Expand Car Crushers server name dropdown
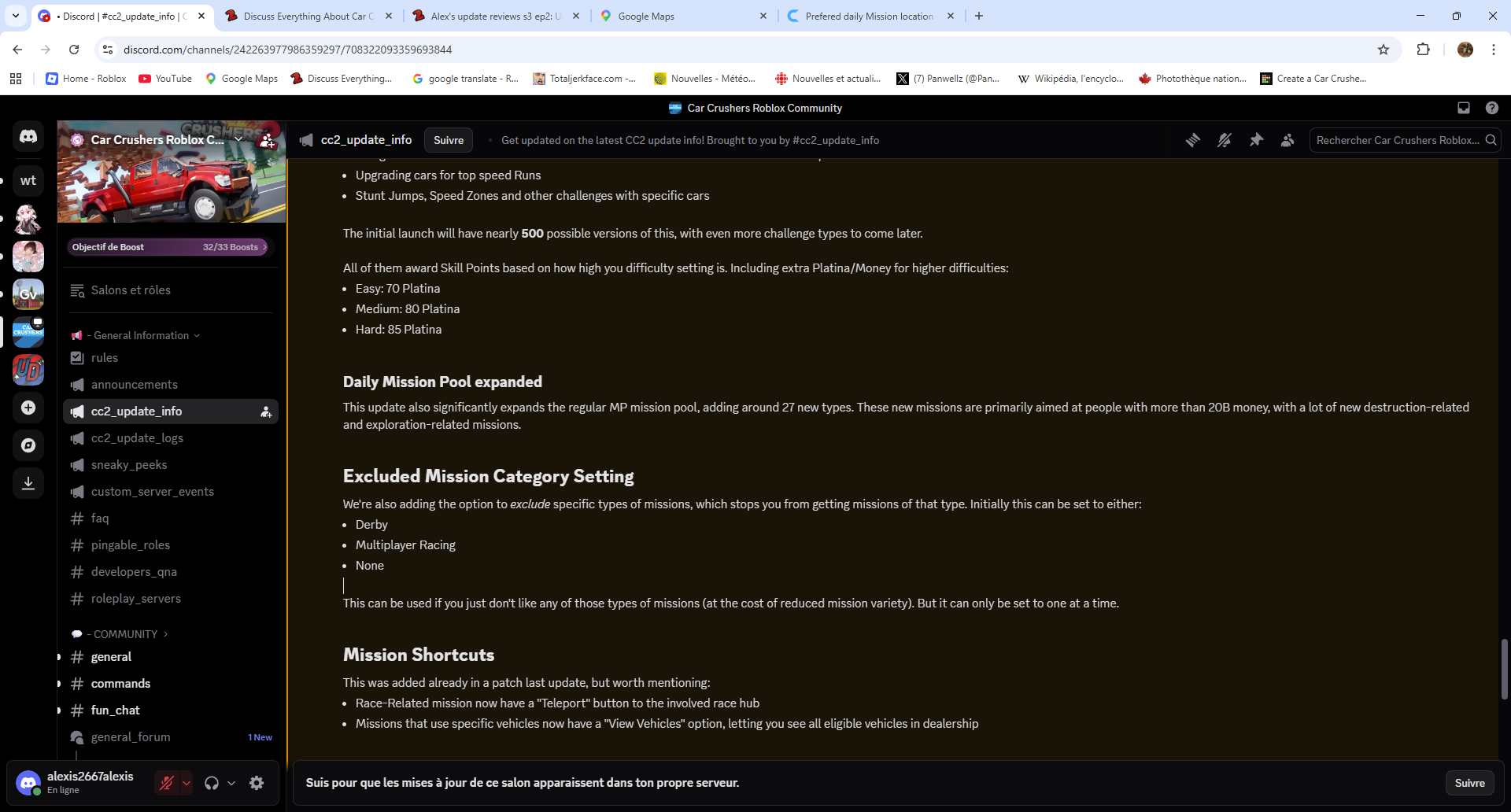 (238, 139)
